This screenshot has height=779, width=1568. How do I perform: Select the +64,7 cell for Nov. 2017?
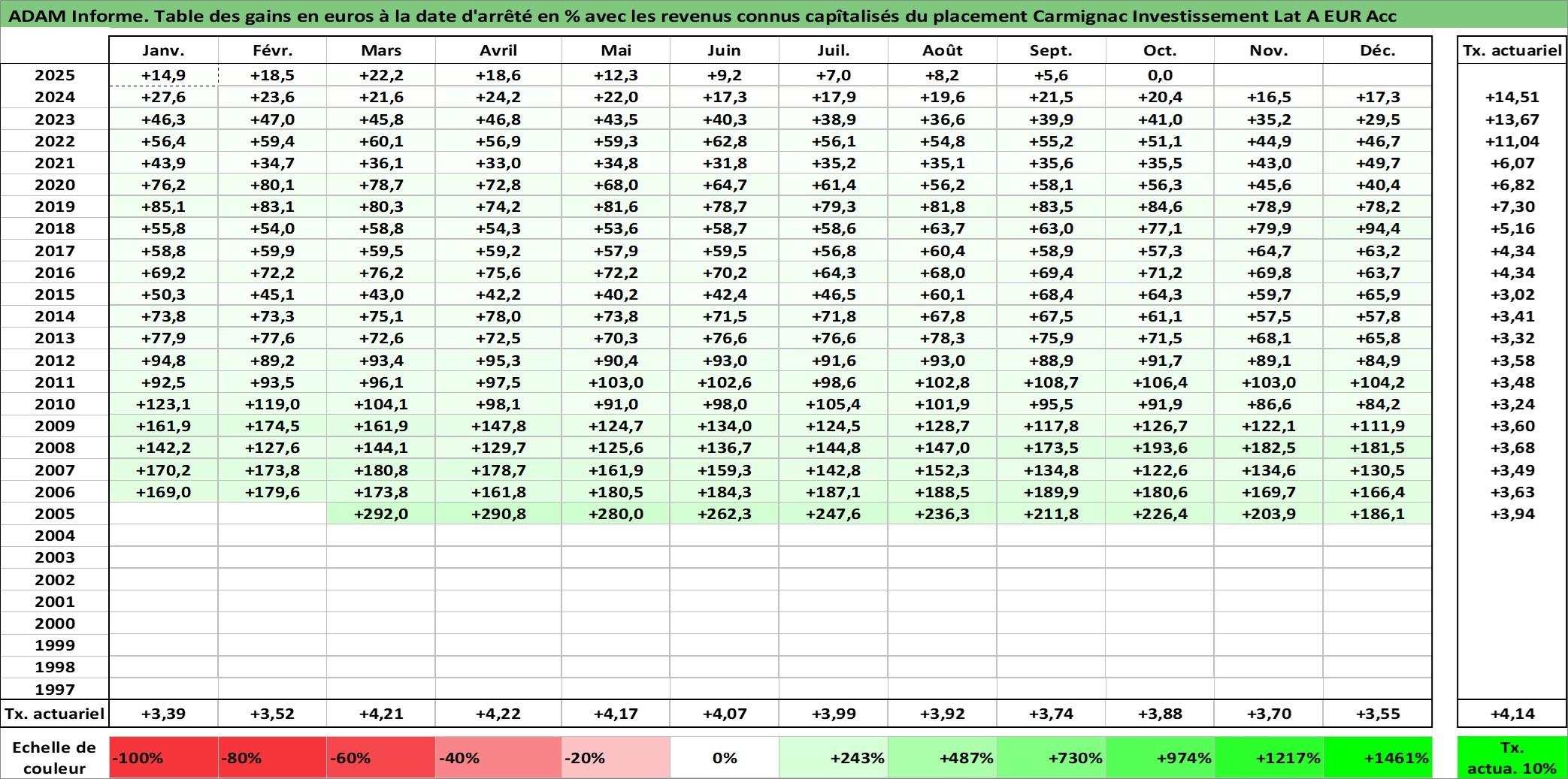click(1269, 251)
